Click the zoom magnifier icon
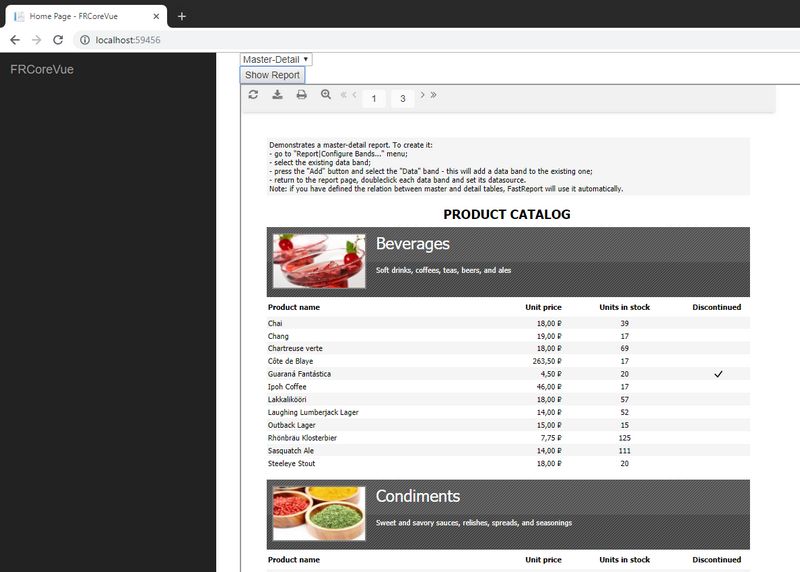Image resolution: width=800 pixels, height=572 pixels. [x=325, y=95]
